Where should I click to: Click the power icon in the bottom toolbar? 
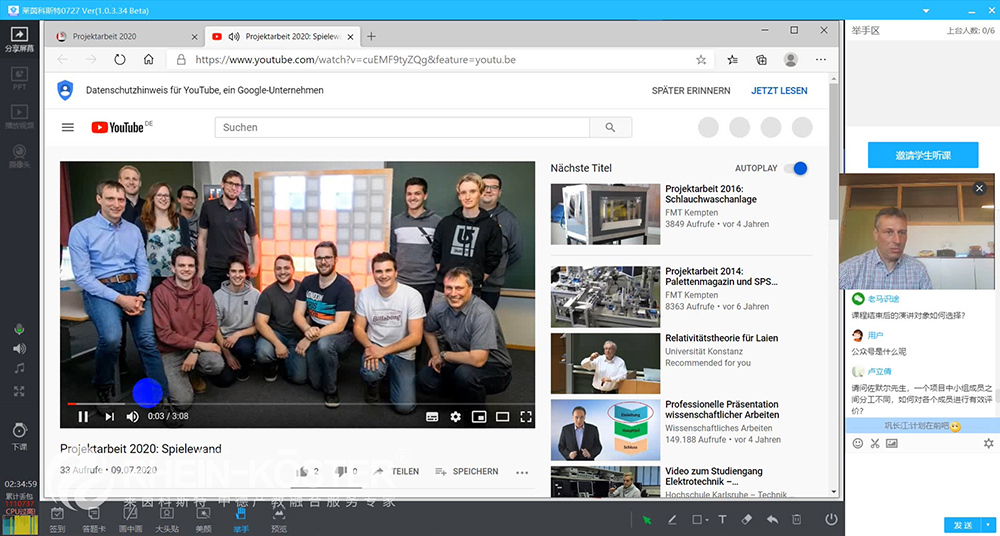(830, 519)
